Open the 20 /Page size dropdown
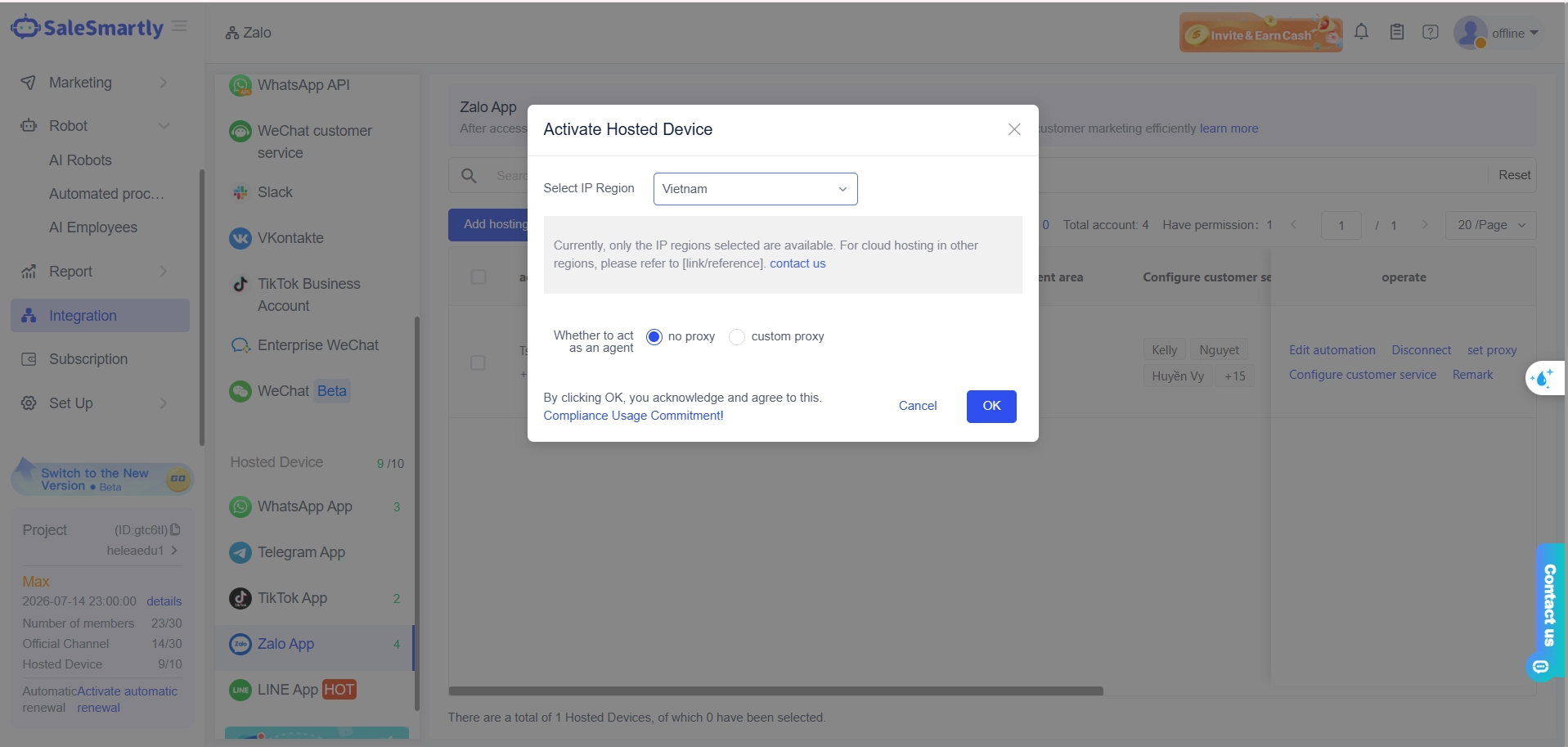The width and height of the screenshot is (1568, 747). coord(1490,225)
